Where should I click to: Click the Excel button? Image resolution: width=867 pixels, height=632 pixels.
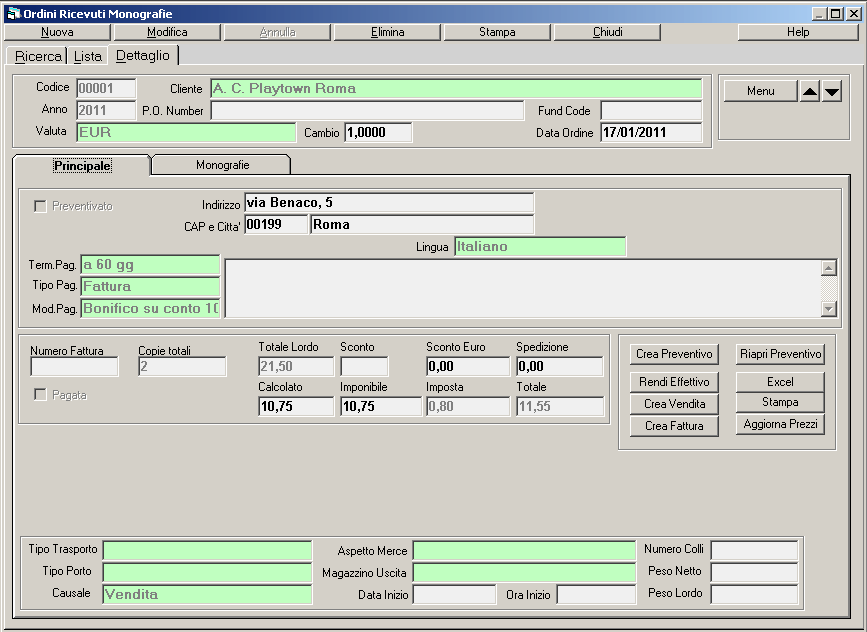coord(780,382)
